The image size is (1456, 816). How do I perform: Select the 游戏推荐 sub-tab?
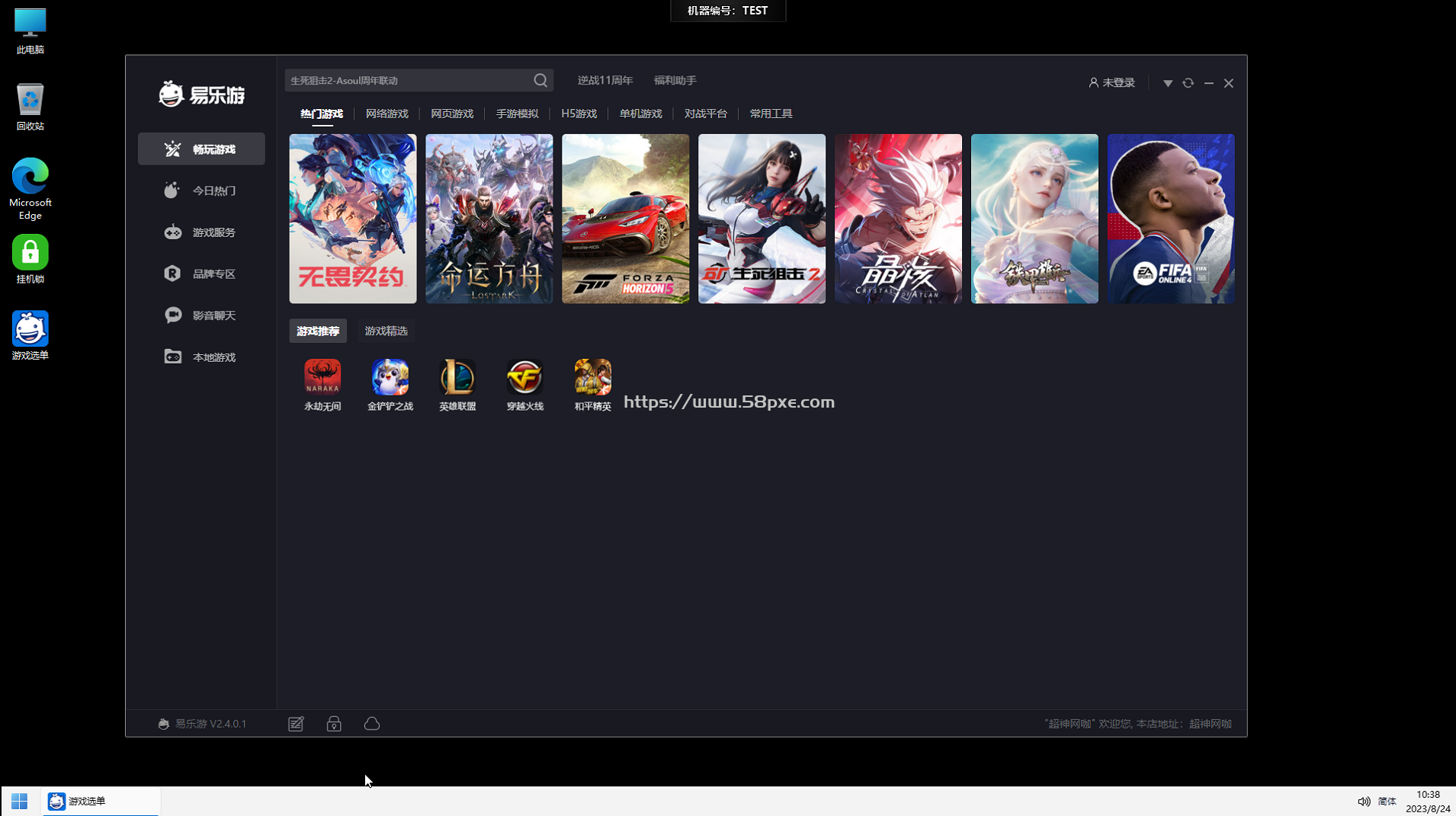pyautogui.click(x=318, y=331)
